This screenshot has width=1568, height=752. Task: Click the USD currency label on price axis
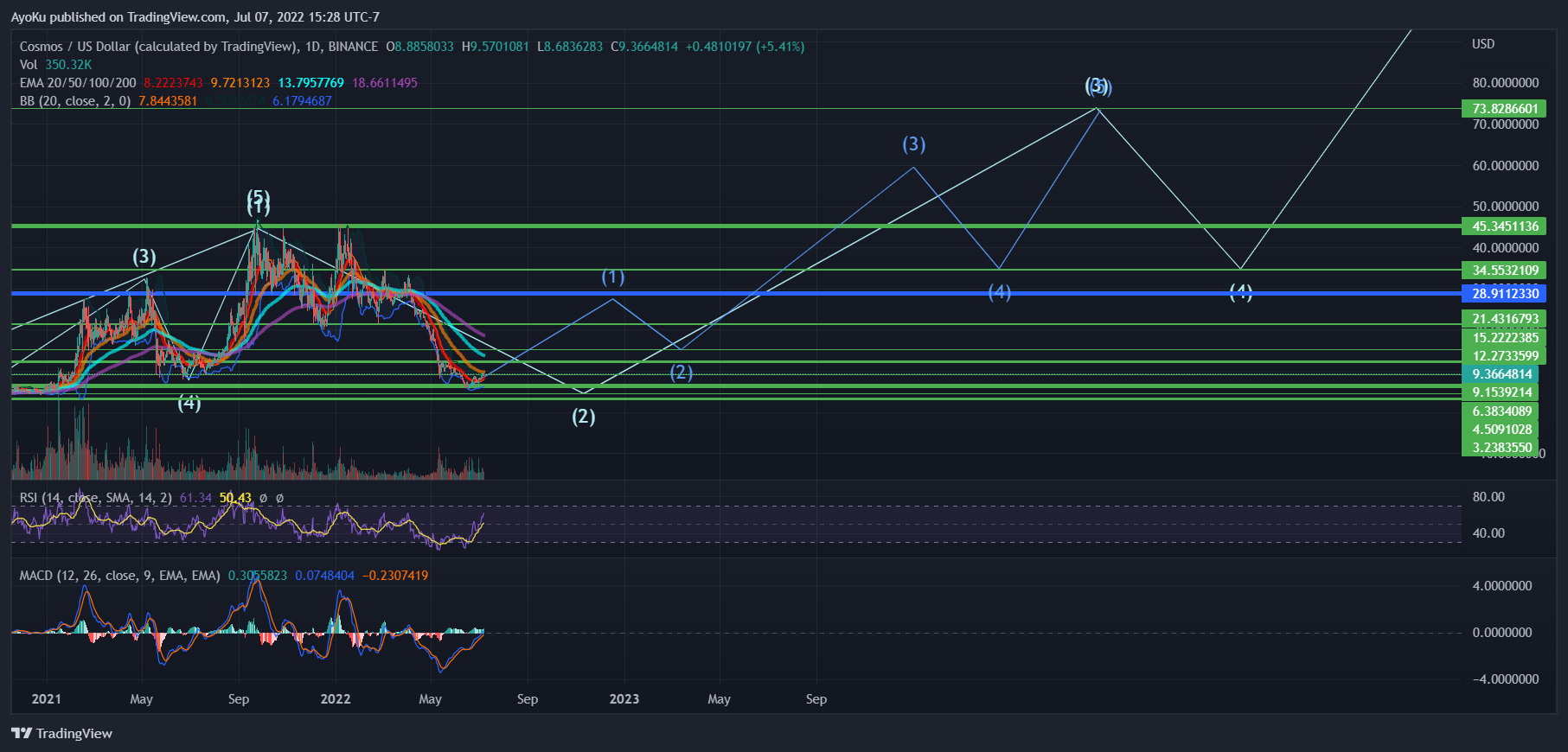click(x=1483, y=44)
